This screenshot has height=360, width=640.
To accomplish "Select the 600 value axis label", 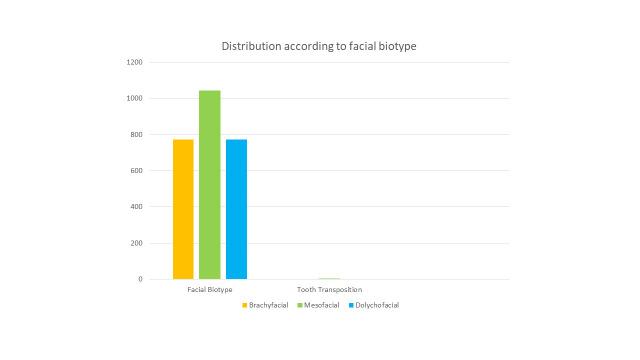I will [137, 171].
